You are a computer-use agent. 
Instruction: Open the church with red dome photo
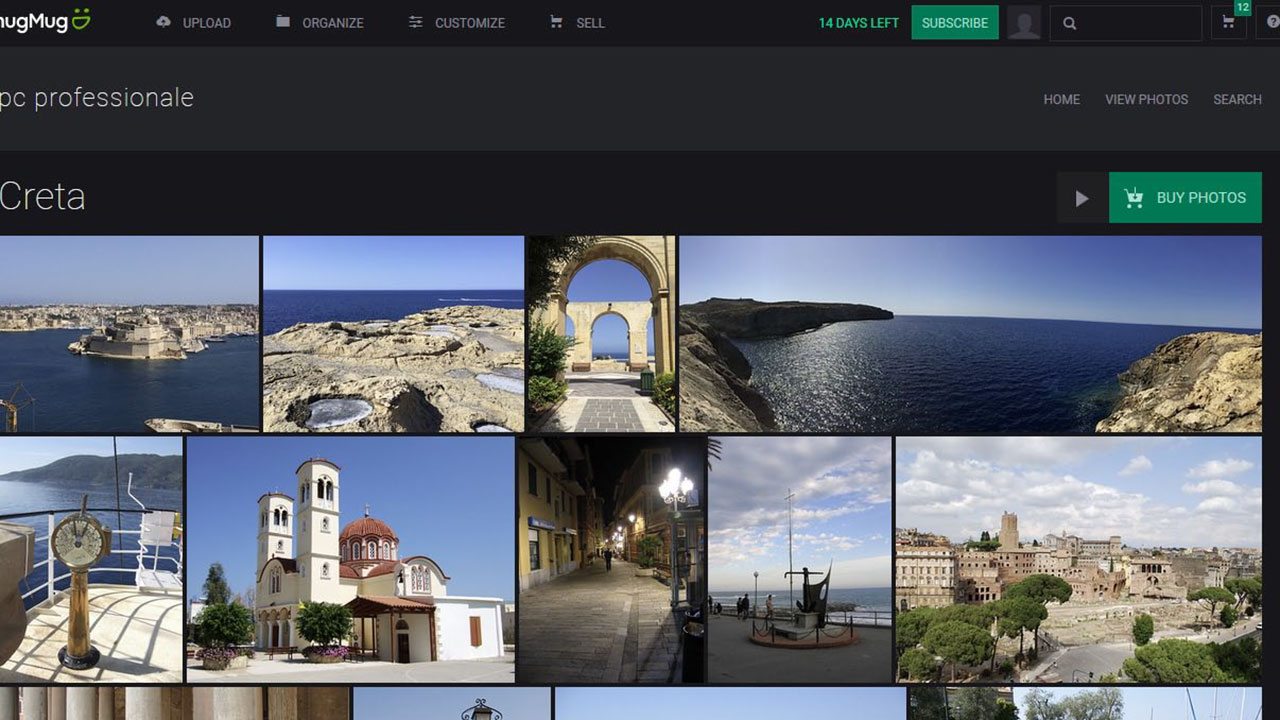(350, 559)
